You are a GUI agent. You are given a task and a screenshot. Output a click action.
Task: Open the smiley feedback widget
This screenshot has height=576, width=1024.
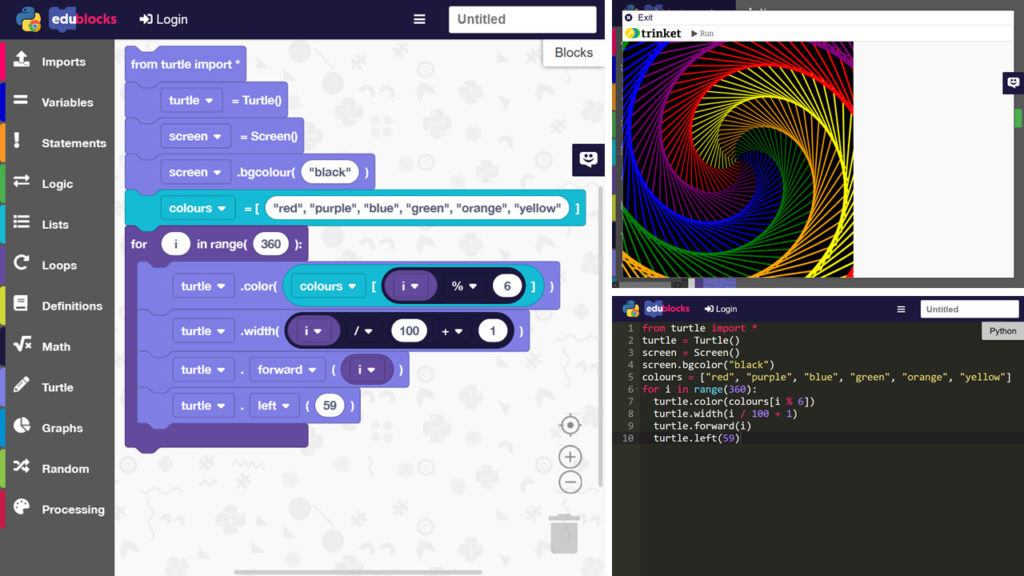coord(588,159)
